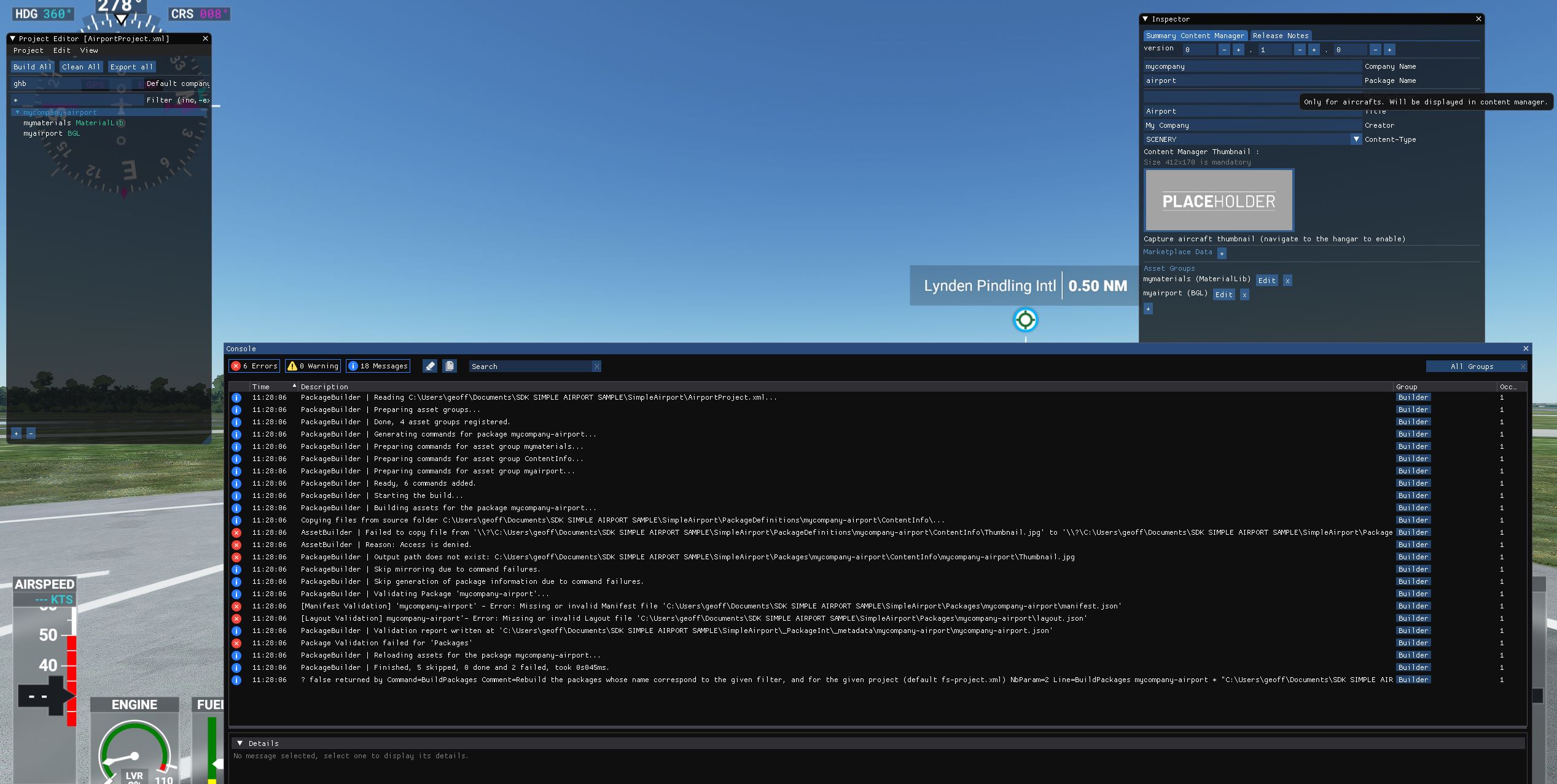Image resolution: width=1557 pixels, height=784 pixels.
Task: Click the minus button at Project Editor bottom
Action: (31, 433)
